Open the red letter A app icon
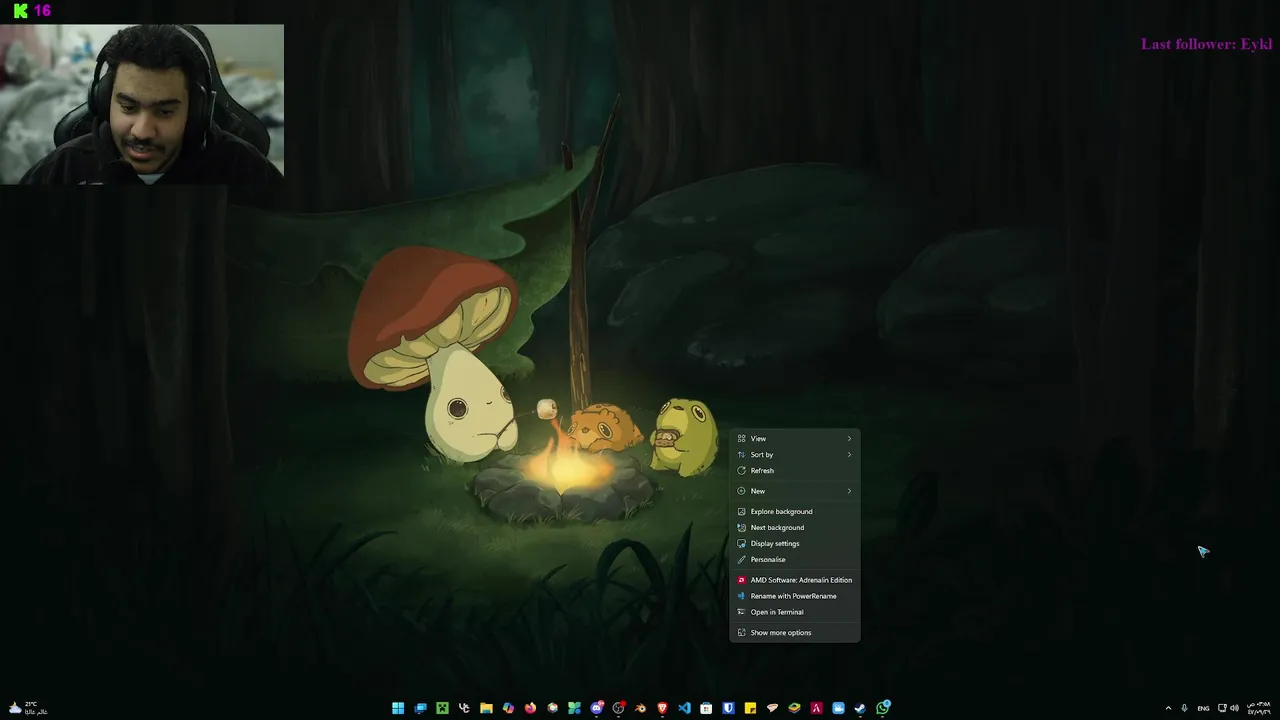1280x720 pixels. point(816,708)
